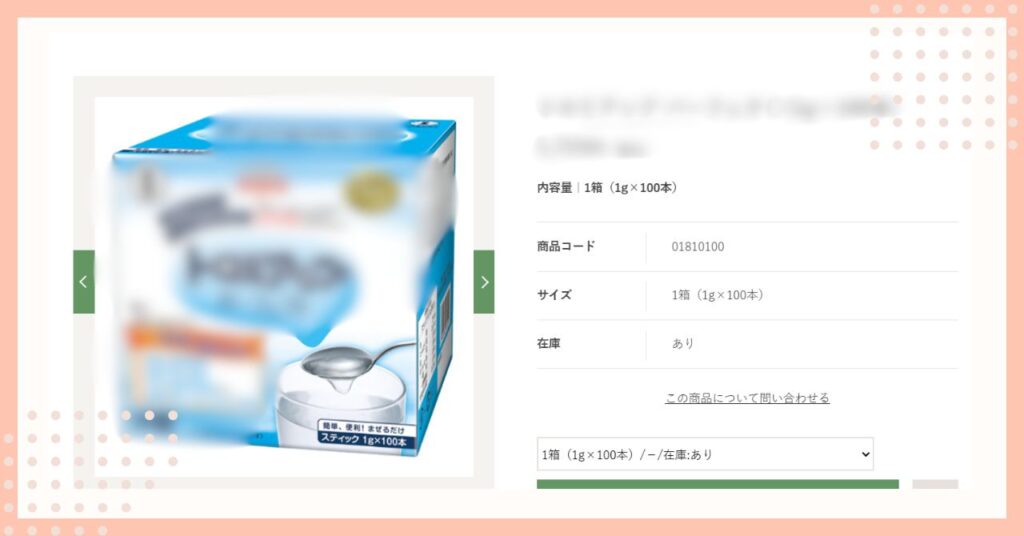1024x536 pixels.
Task: Click the green button below the variant selector
Action: pyautogui.click(x=718, y=484)
